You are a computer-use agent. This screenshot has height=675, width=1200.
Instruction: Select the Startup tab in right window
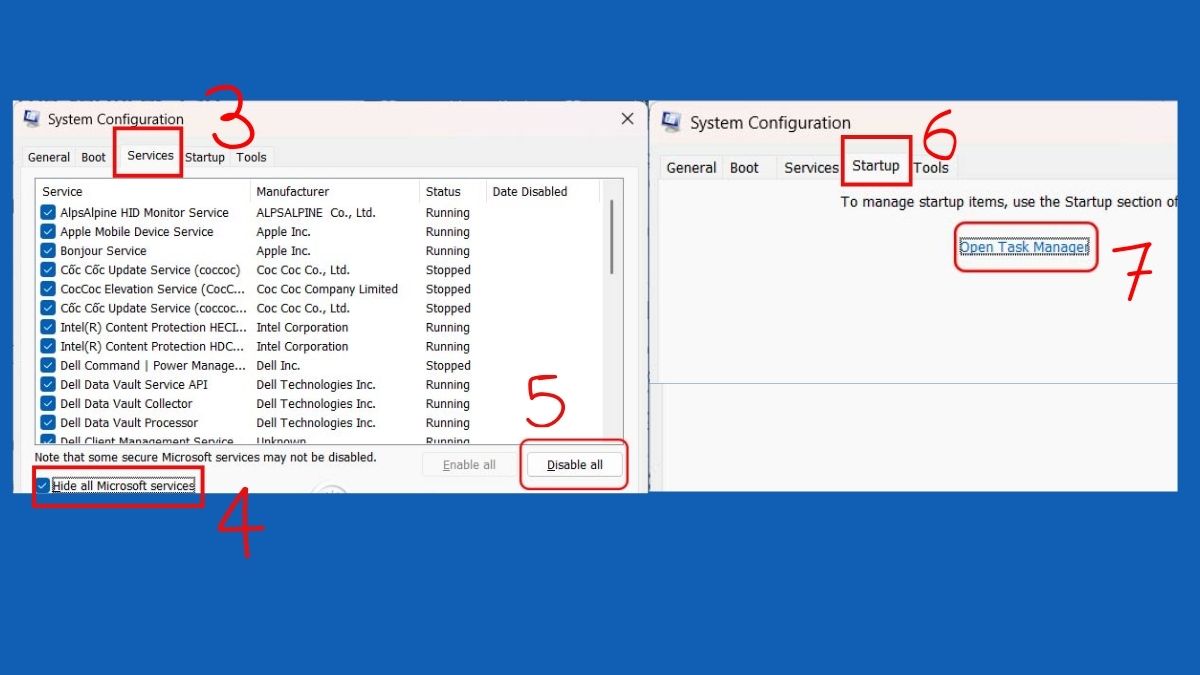[875, 167]
